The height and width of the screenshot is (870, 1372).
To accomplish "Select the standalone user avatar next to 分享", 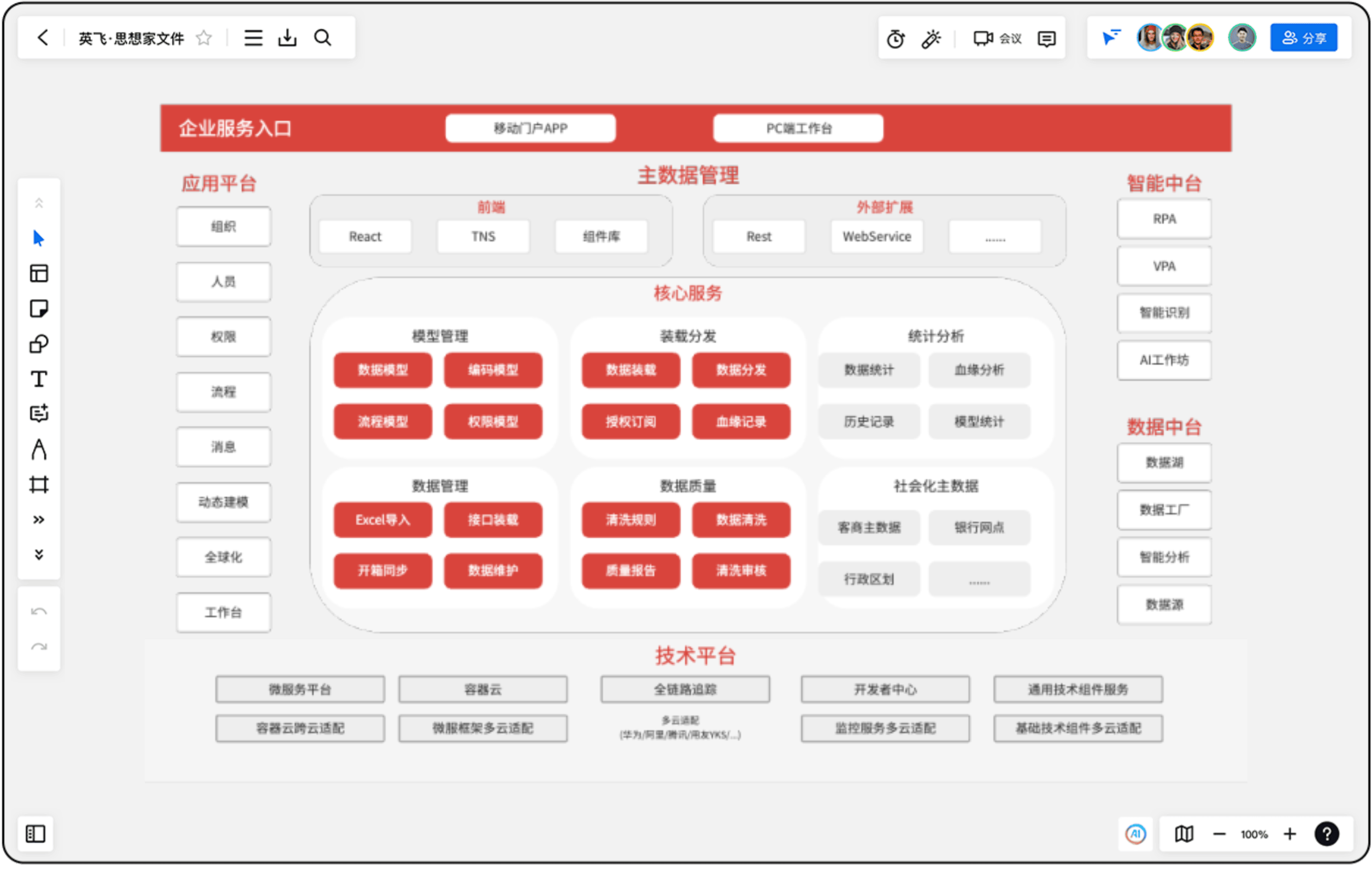I will (1242, 38).
